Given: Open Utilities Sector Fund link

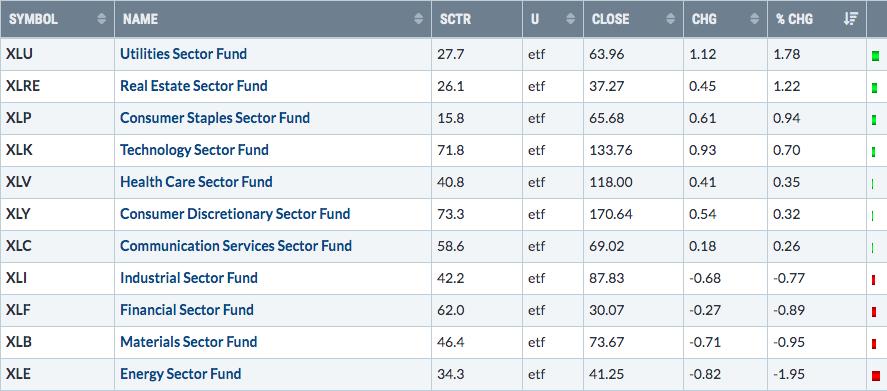Looking at the screenshot, I should (x=183, y=54).
